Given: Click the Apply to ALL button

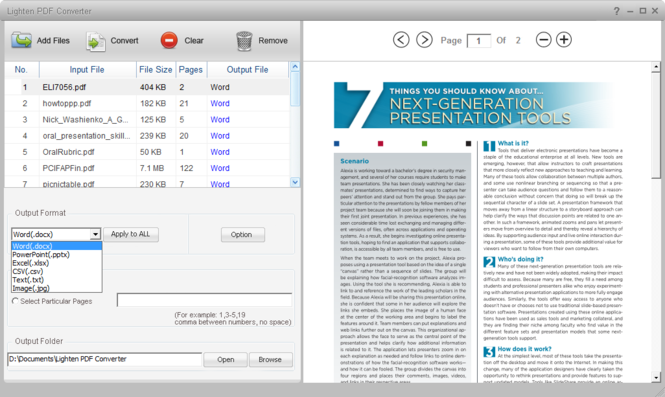Looking at the screenshot, I should [x=131, y=234].
